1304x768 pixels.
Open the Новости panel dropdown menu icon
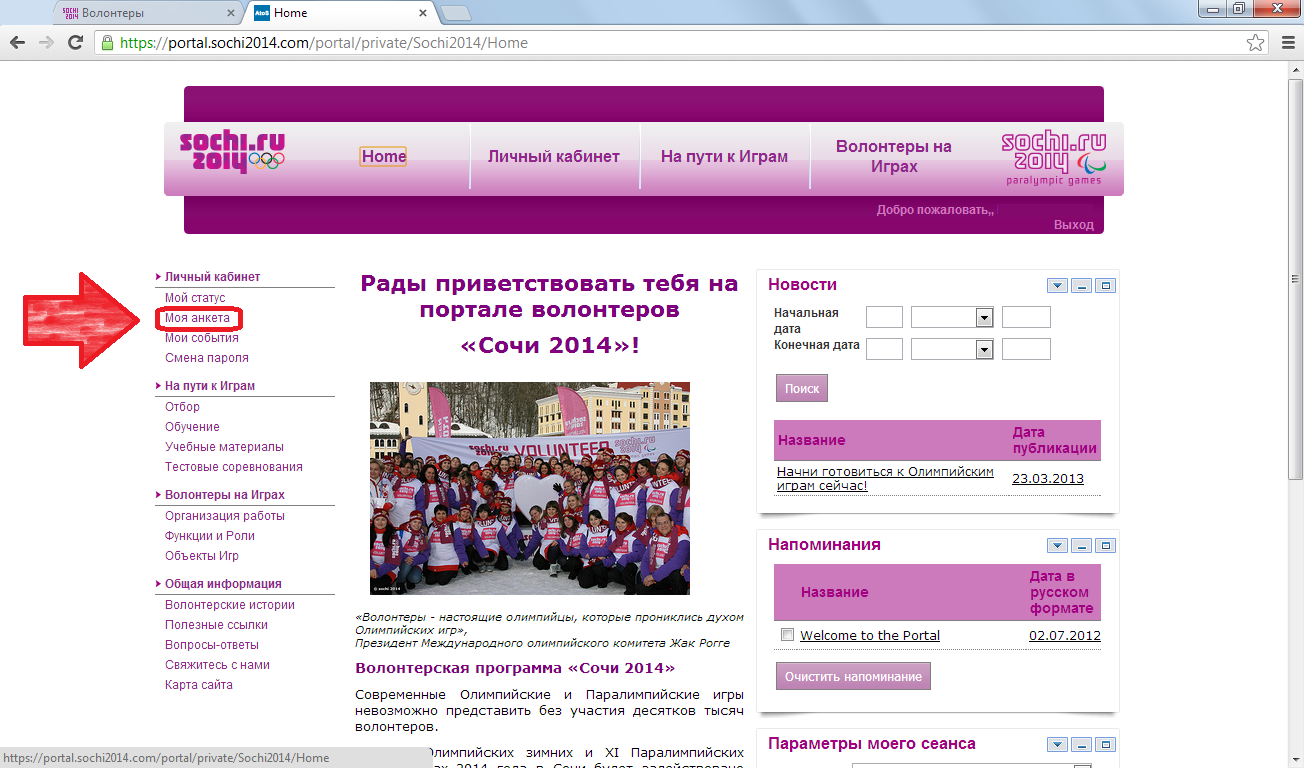tap(1058, 286)
